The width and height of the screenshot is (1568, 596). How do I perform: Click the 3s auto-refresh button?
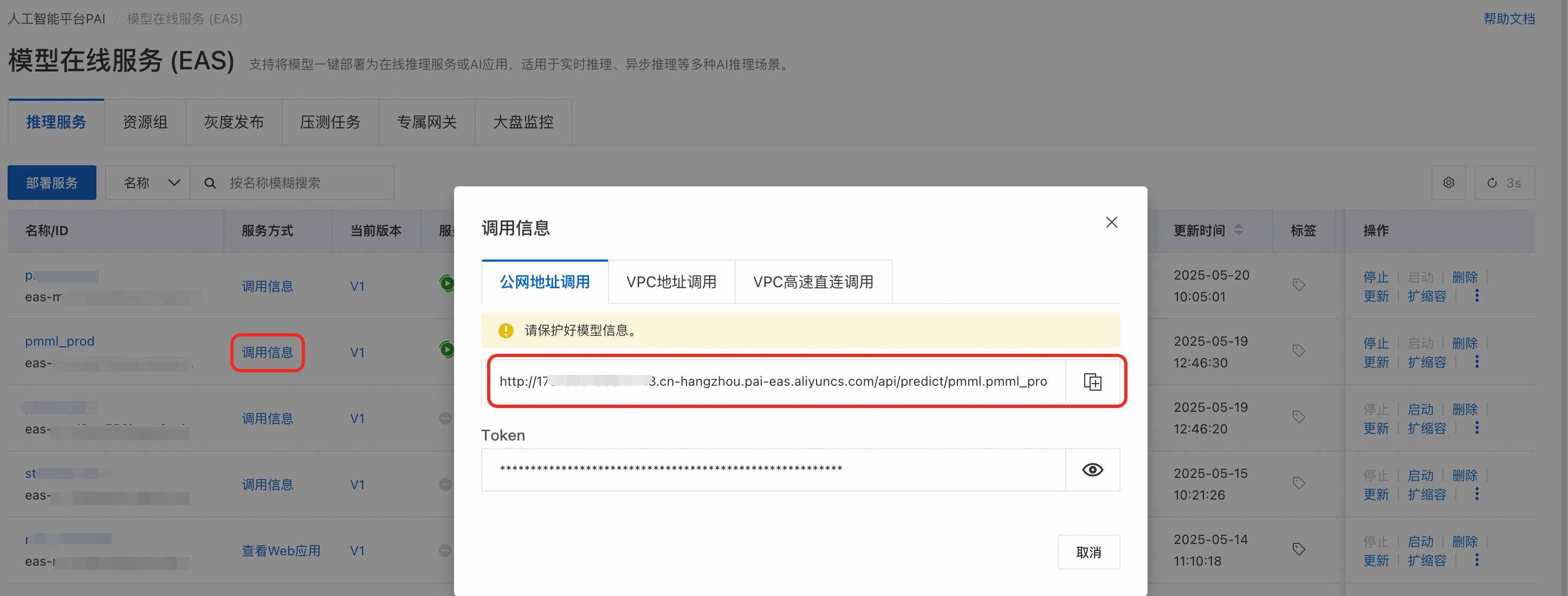pos(1504,183)
